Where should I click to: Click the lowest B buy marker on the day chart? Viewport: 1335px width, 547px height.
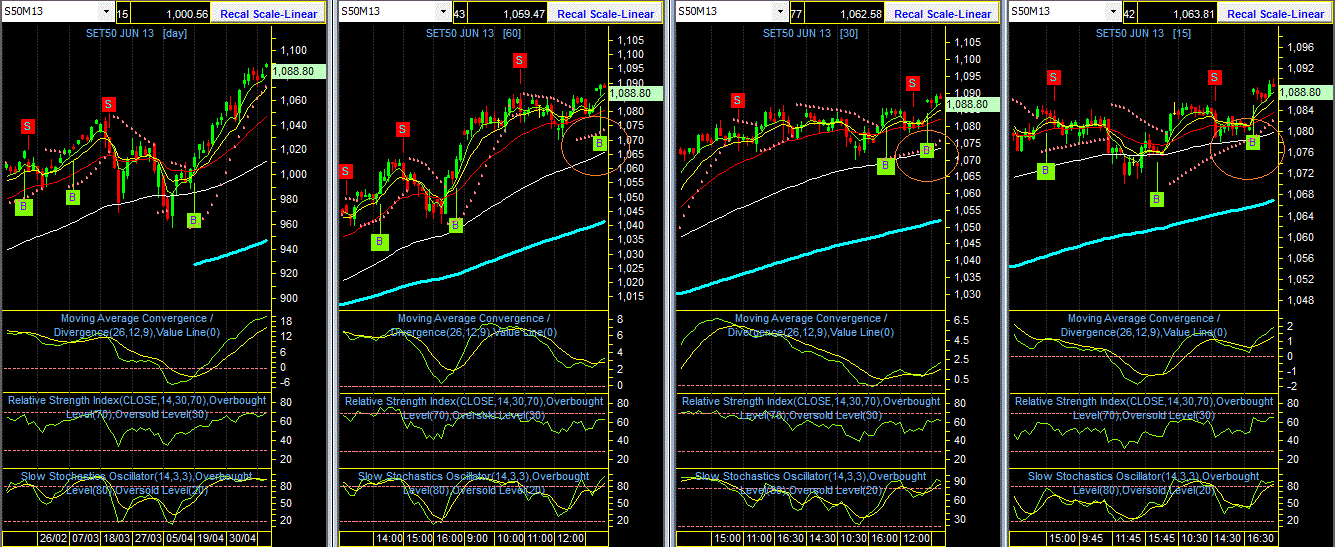[x=194, y=219]
